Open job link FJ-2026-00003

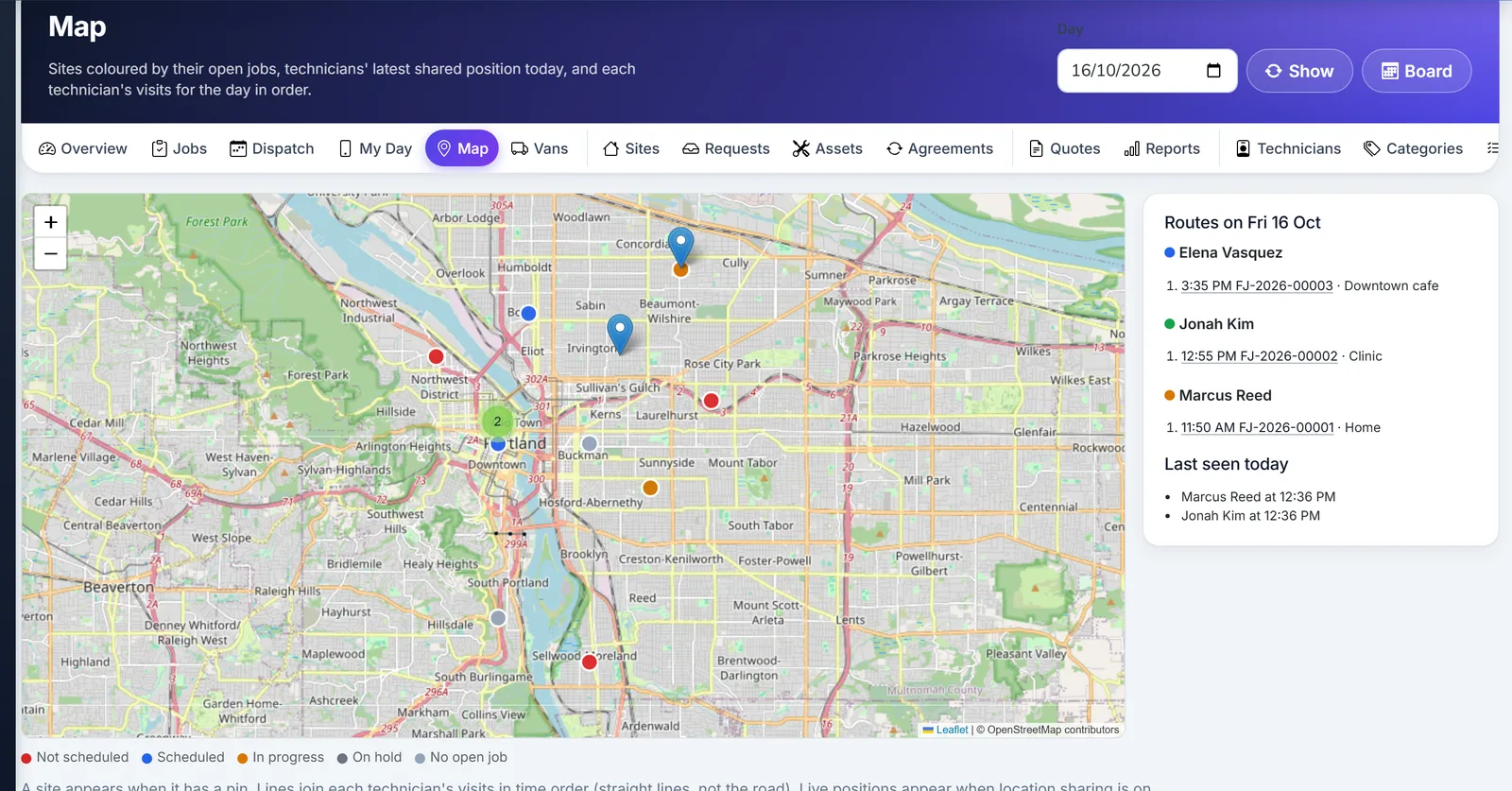click(1257, 285)
